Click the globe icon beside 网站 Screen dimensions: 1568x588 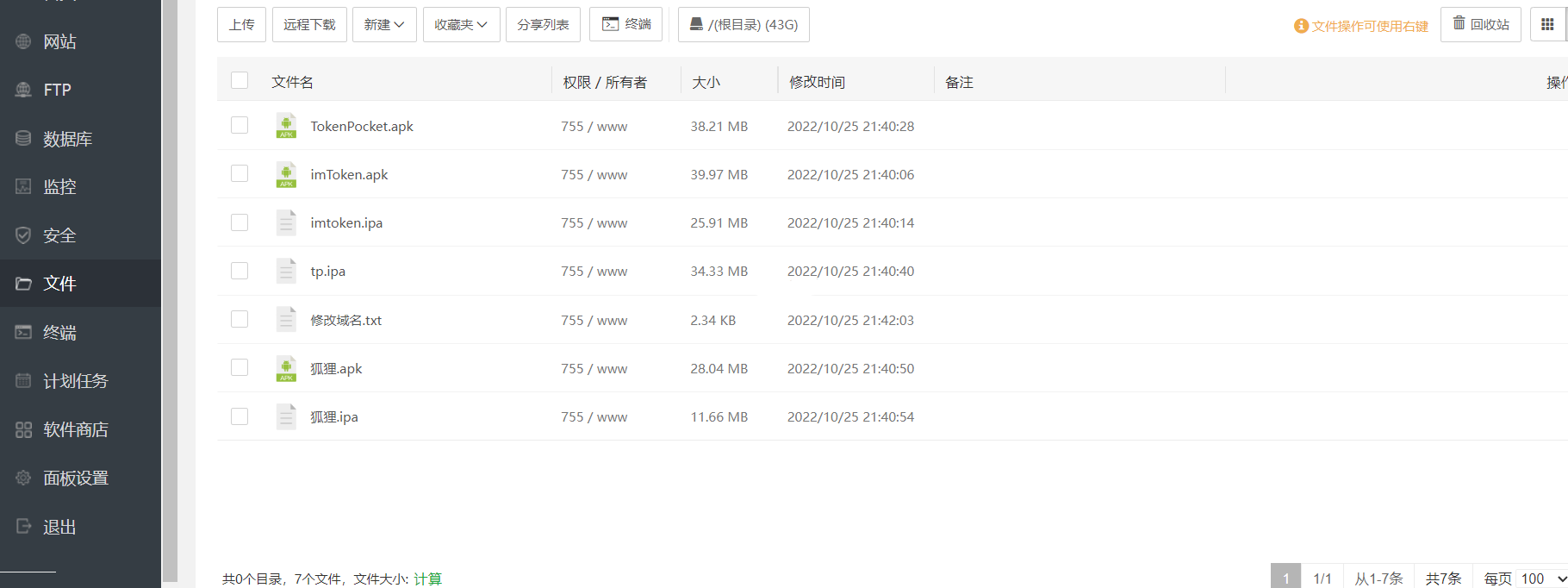[23, 41]
